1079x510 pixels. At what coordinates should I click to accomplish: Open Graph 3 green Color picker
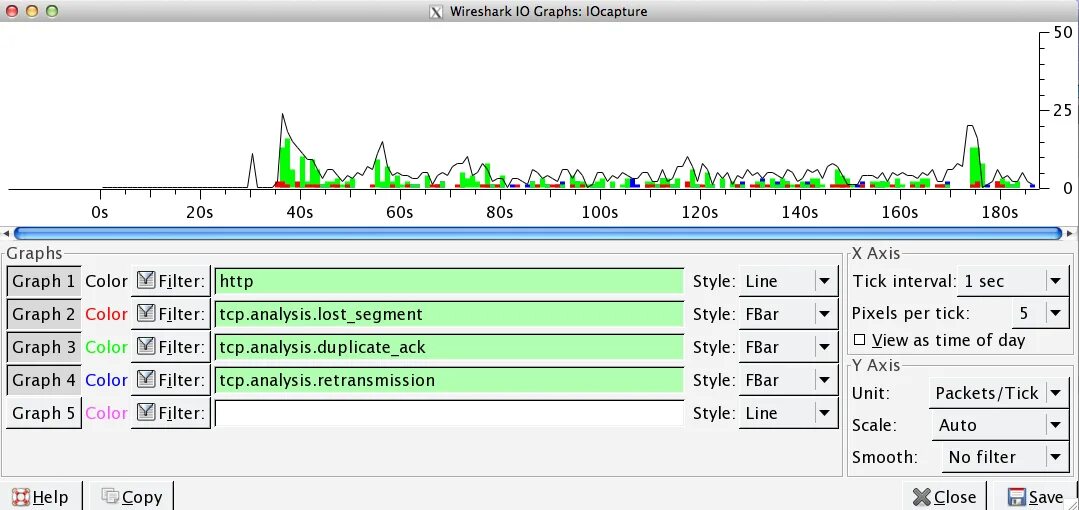click(x=106, y=348)
